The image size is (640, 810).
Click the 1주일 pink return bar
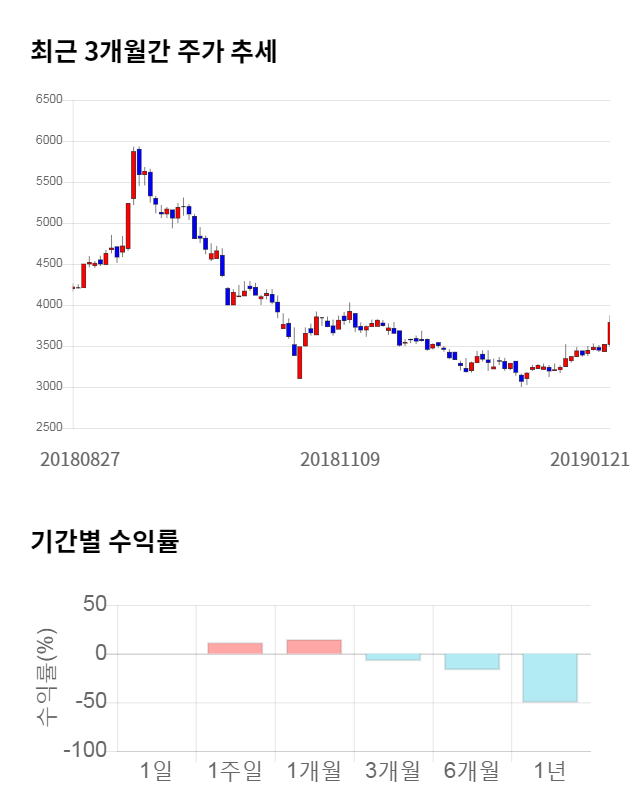235,648
